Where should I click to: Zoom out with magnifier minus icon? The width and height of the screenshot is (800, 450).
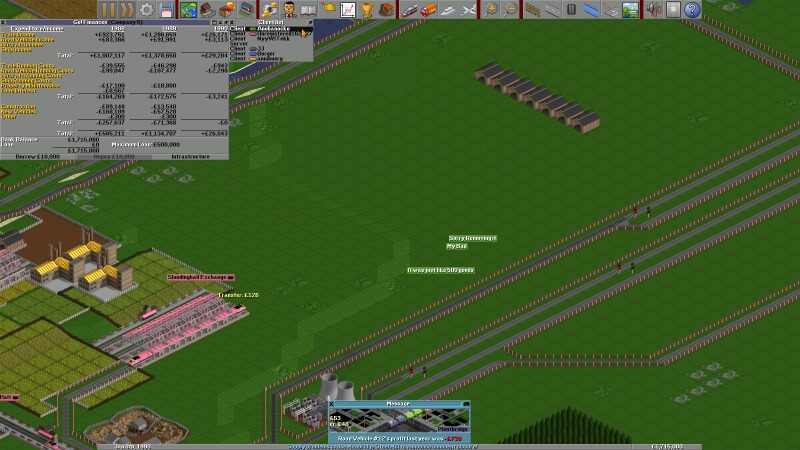point(510,9)
